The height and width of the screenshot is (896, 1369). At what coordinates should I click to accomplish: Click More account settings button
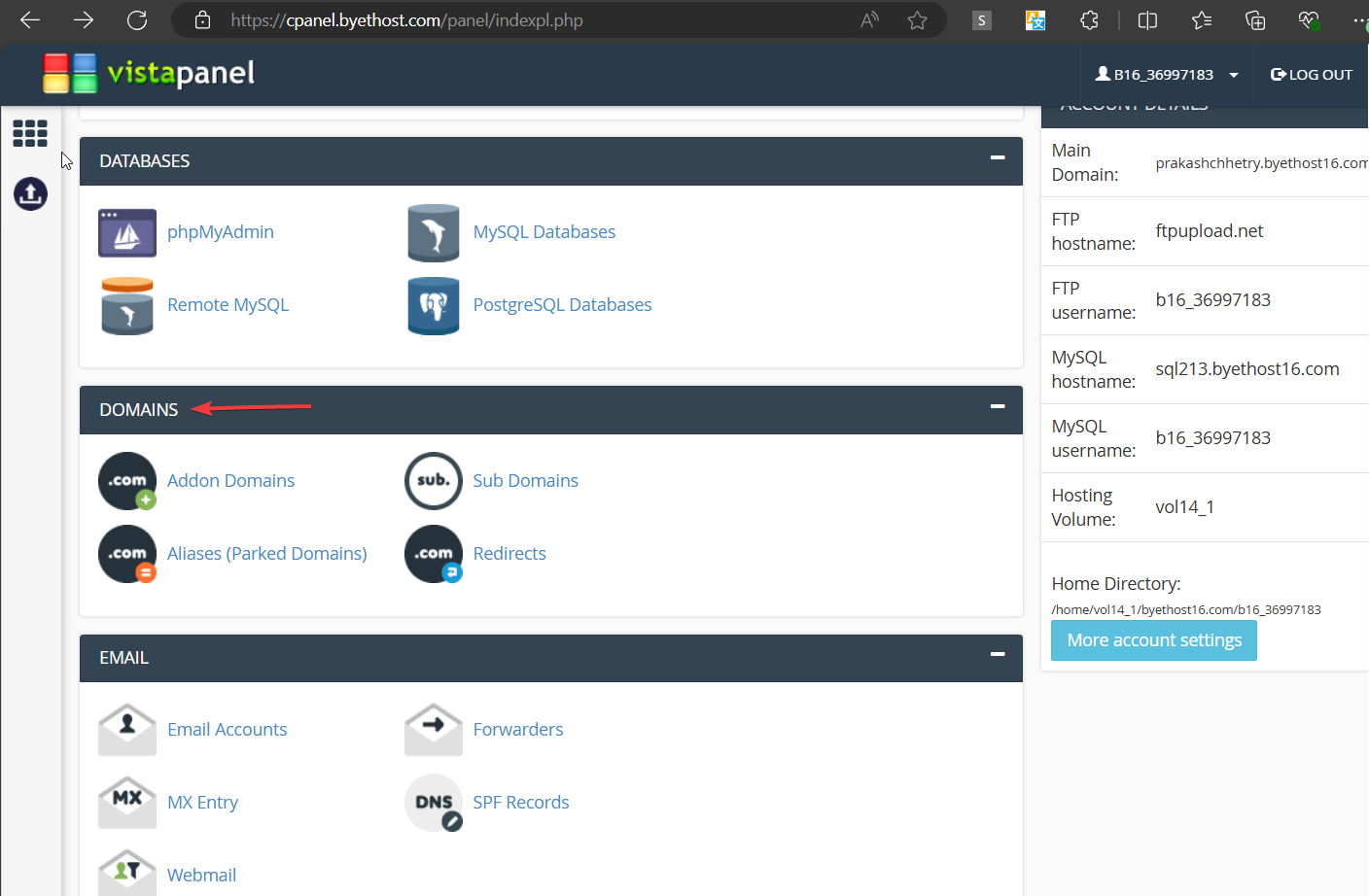click(1154, 640)
